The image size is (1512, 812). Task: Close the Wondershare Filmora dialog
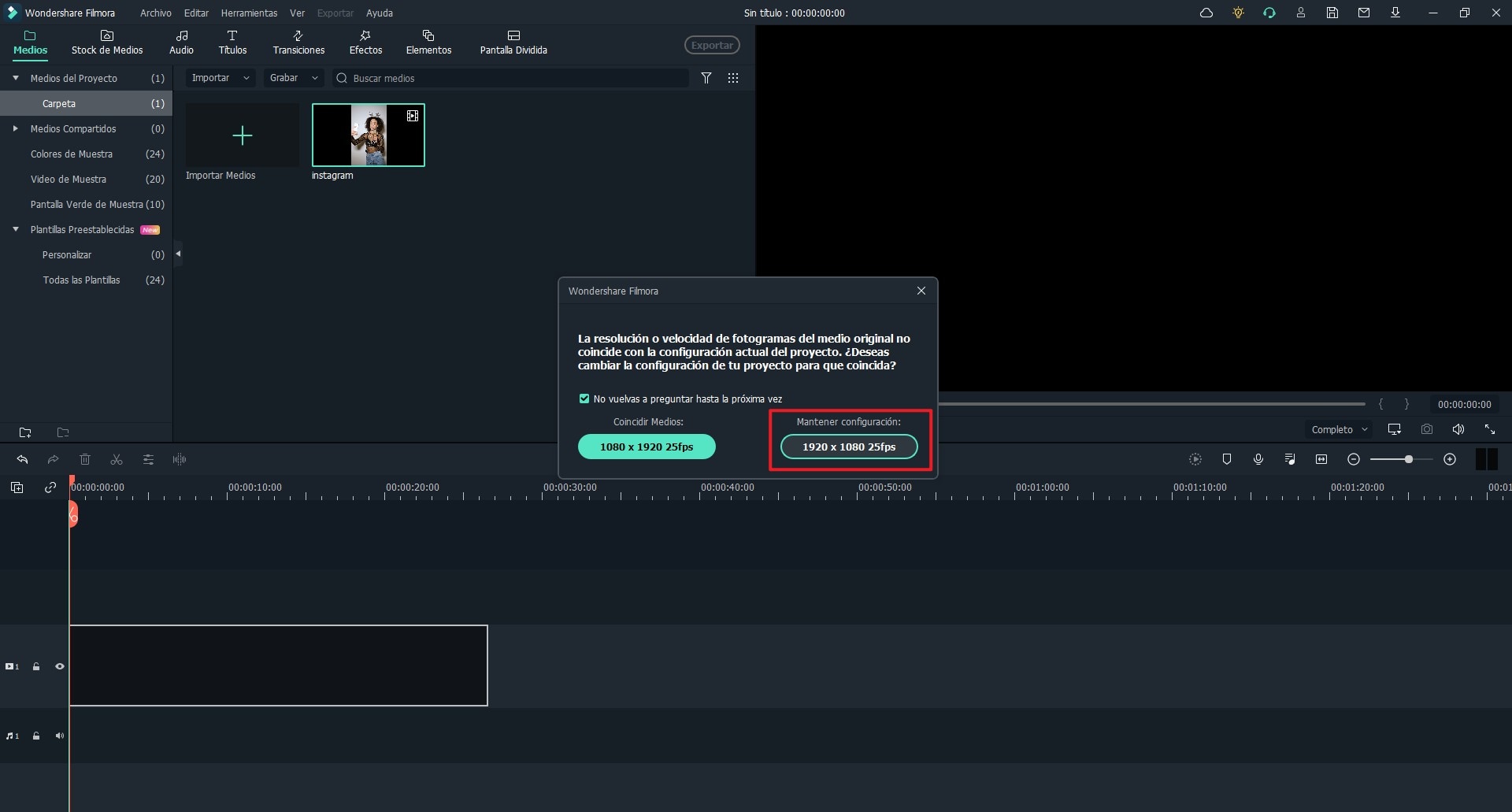[x=921, y=291]
